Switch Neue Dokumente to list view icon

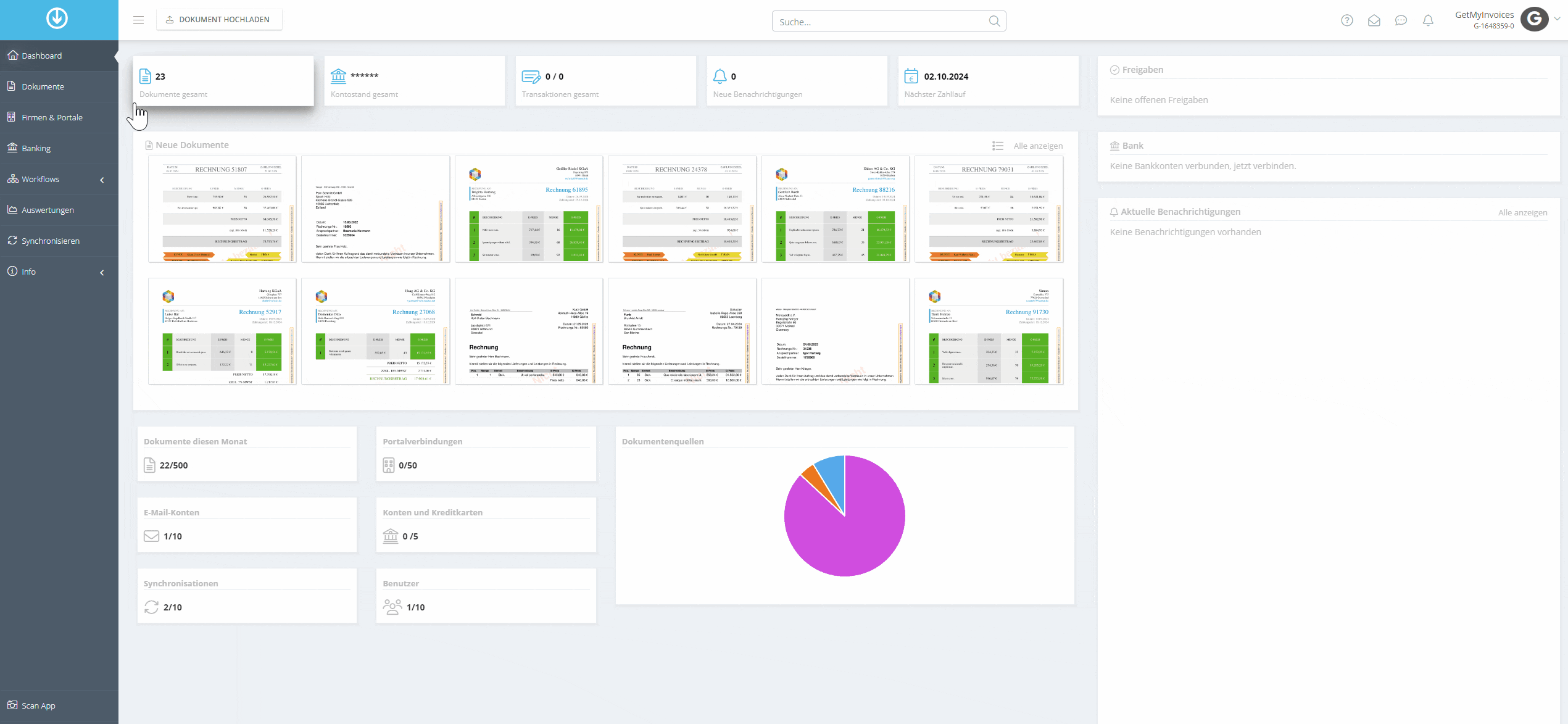pyautogui.click(x=997, y=146)
